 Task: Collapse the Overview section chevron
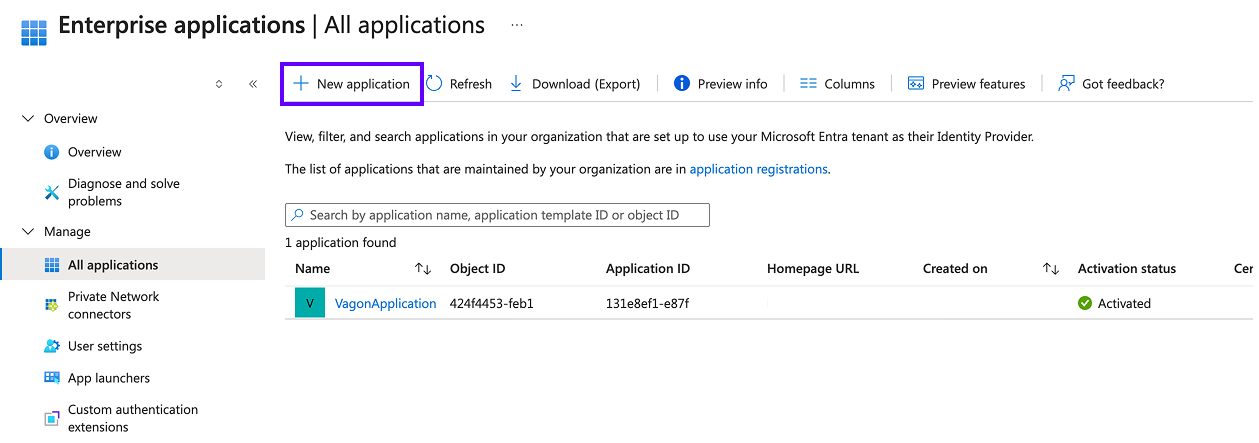(28, 119)
